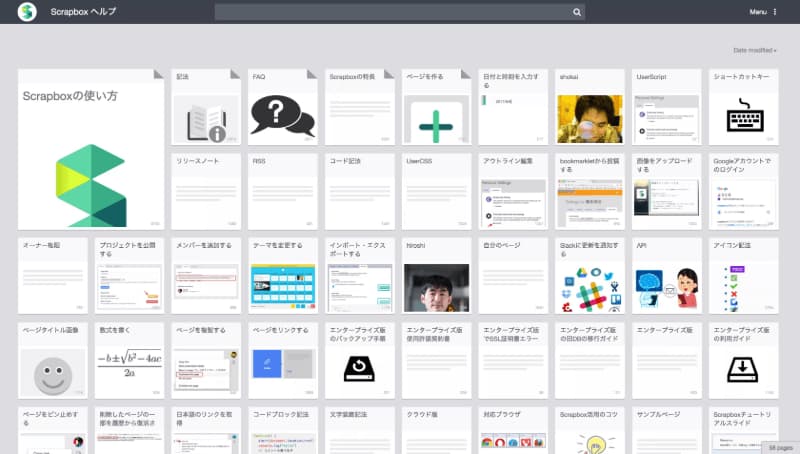Viewport: 800px width, 454px height.
Task: Open インポート・エクスポートする page card
Action: coord(360,275)
